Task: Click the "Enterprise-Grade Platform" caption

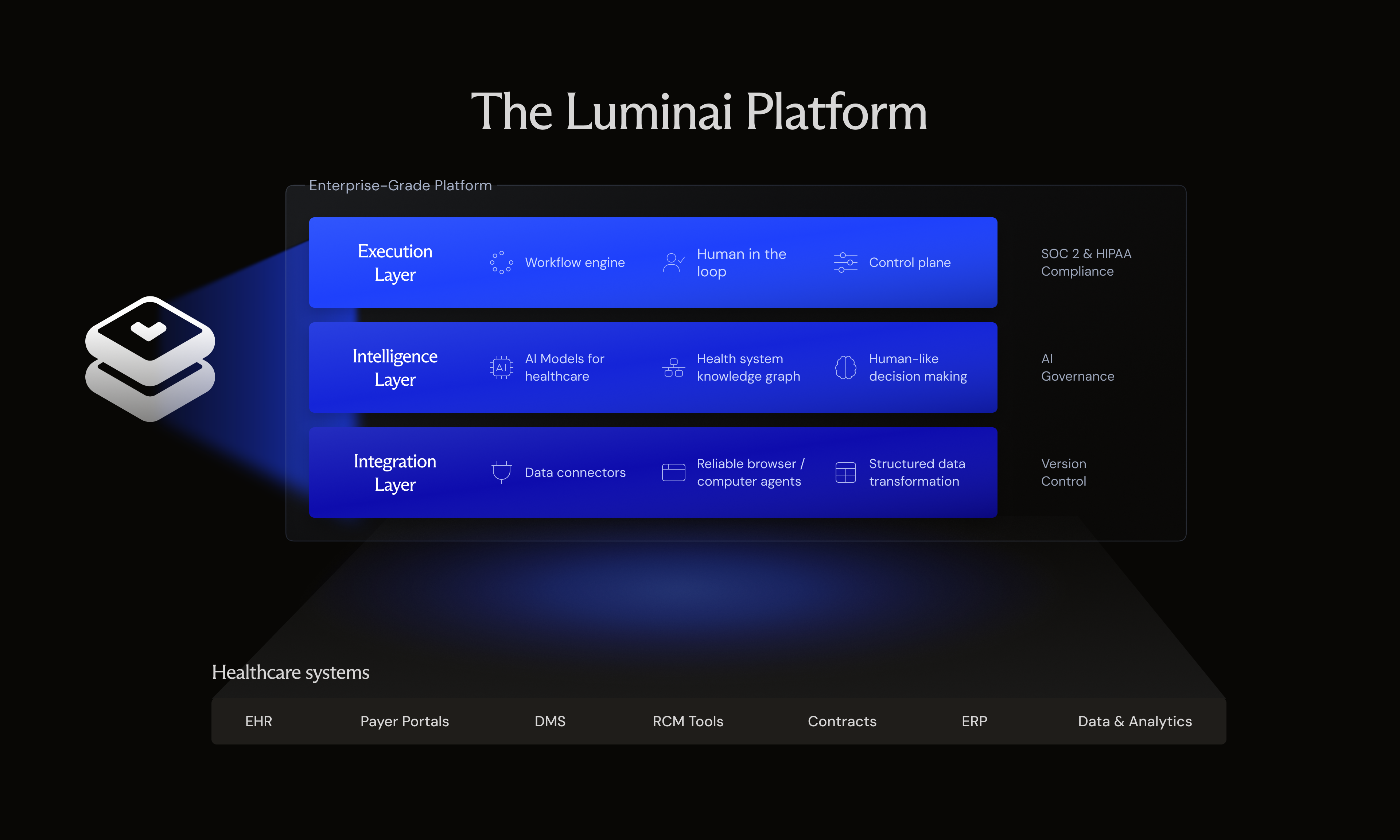Action: point(400,186)
